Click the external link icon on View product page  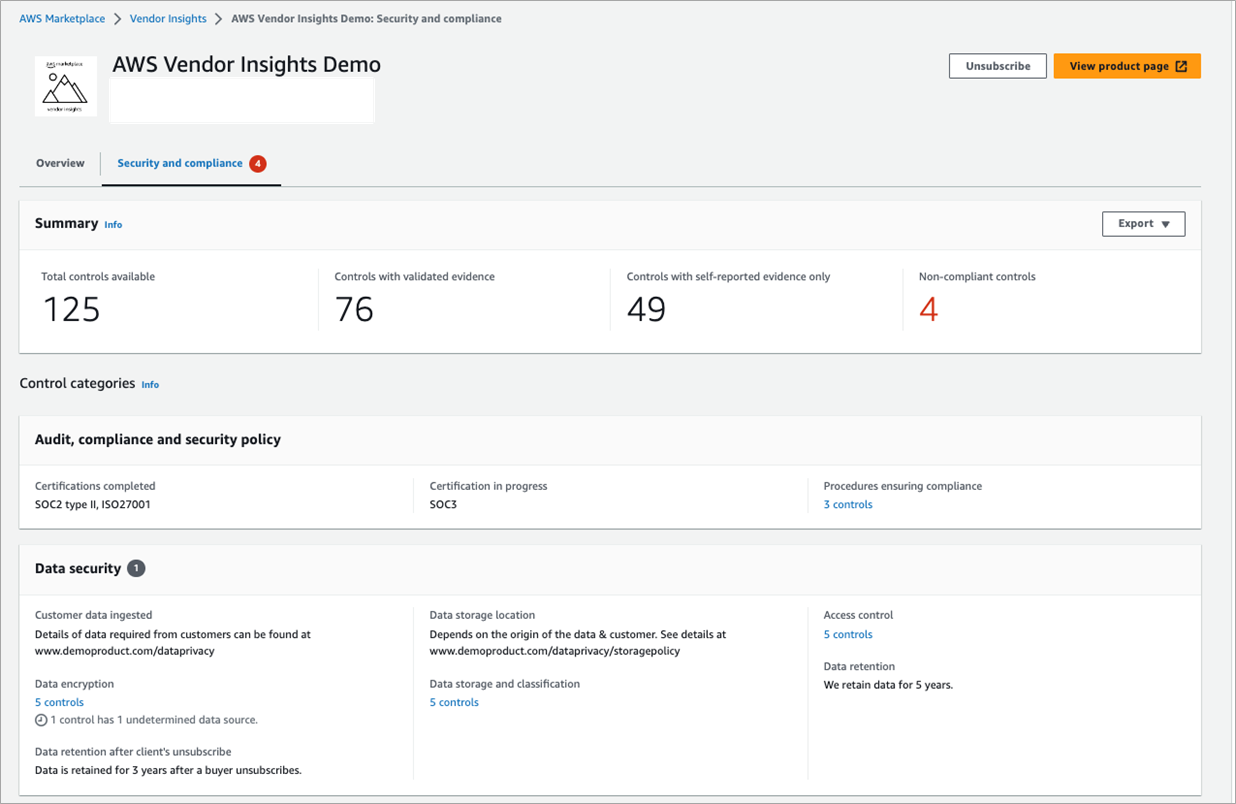1181,66
